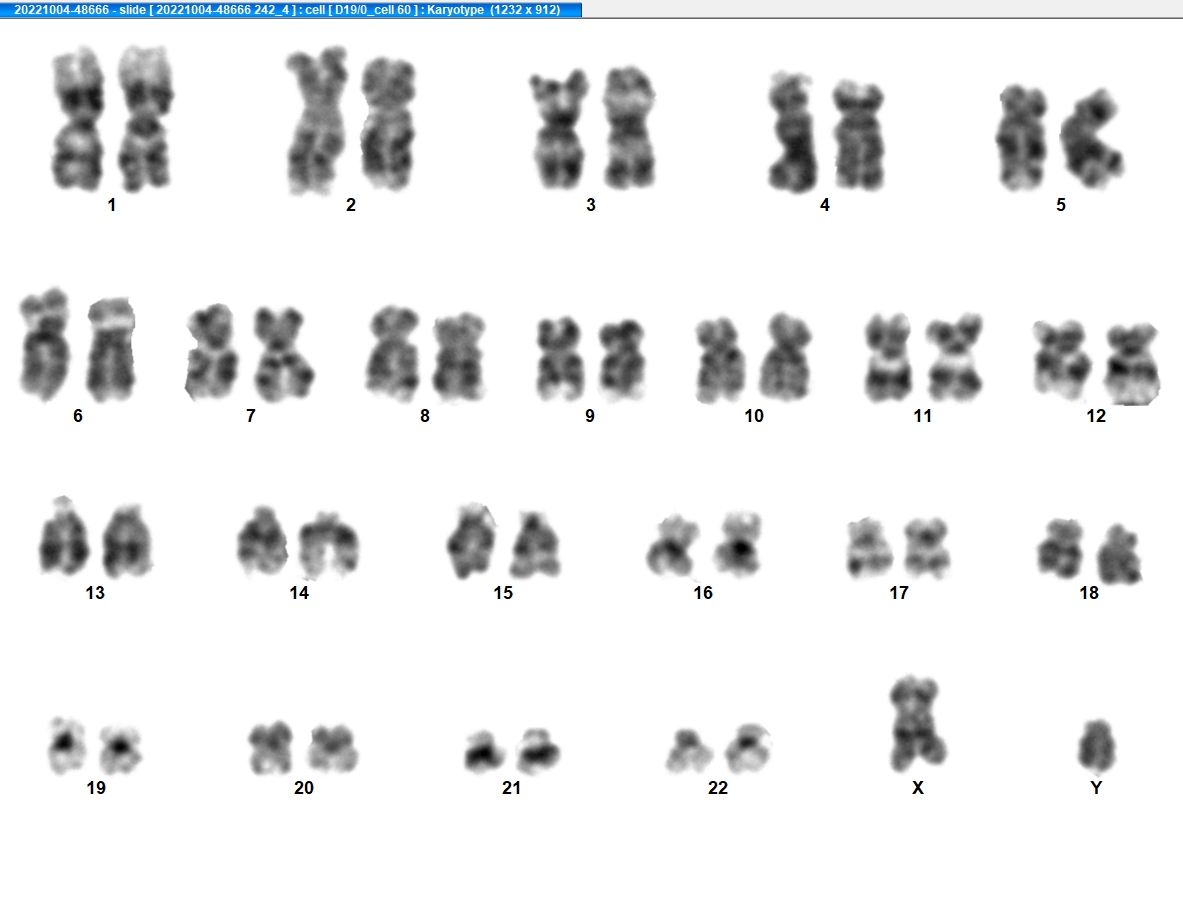The image size is (1183, 897).
Task: Select the chromosome 8 pair image
Action: 426,353
